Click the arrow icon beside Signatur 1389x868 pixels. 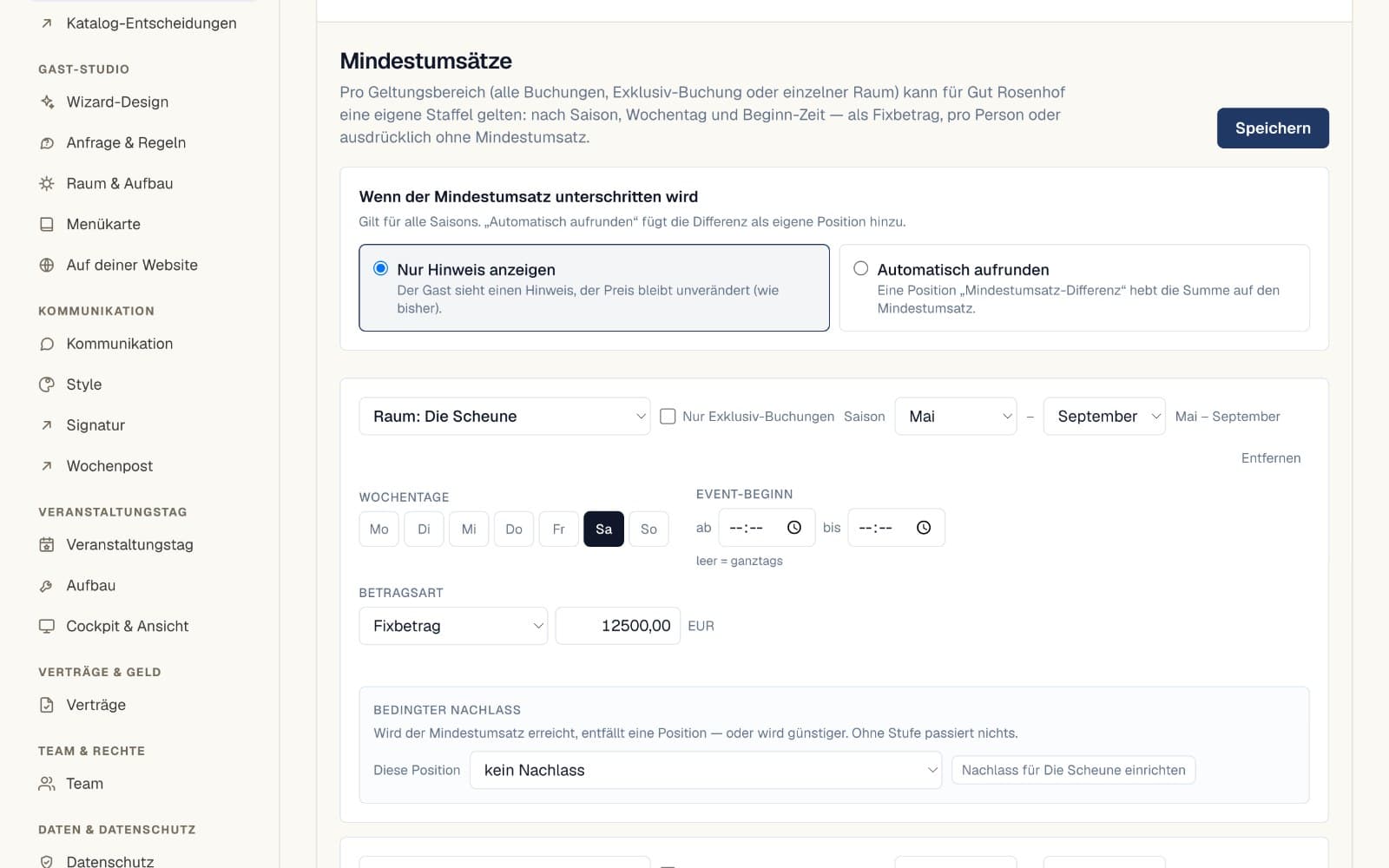point(47,425)
